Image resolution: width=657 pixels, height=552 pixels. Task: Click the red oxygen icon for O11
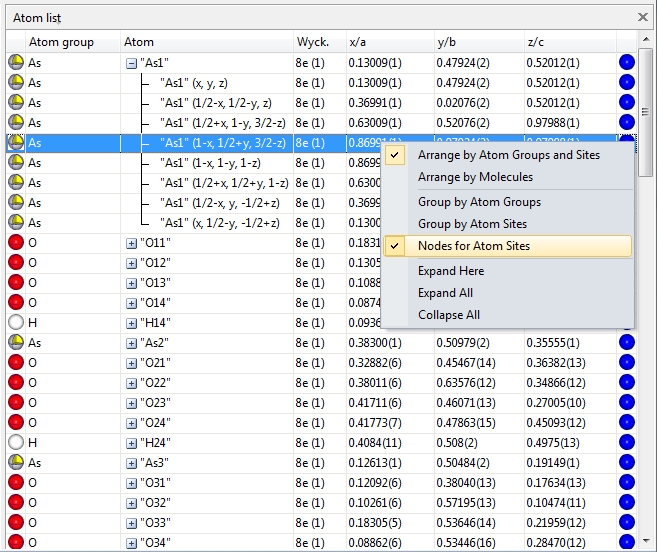tap(16, 243)
